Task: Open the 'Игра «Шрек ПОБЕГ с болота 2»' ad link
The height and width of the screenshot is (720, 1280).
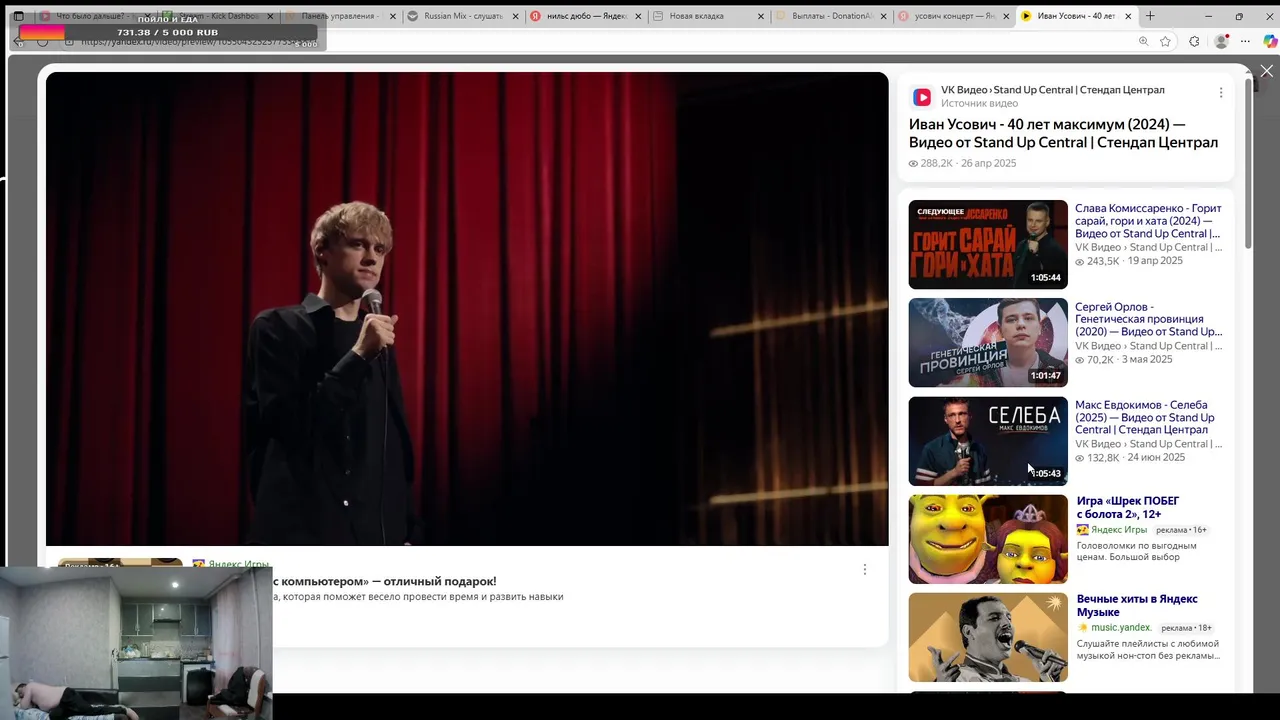Action: 1128,507
